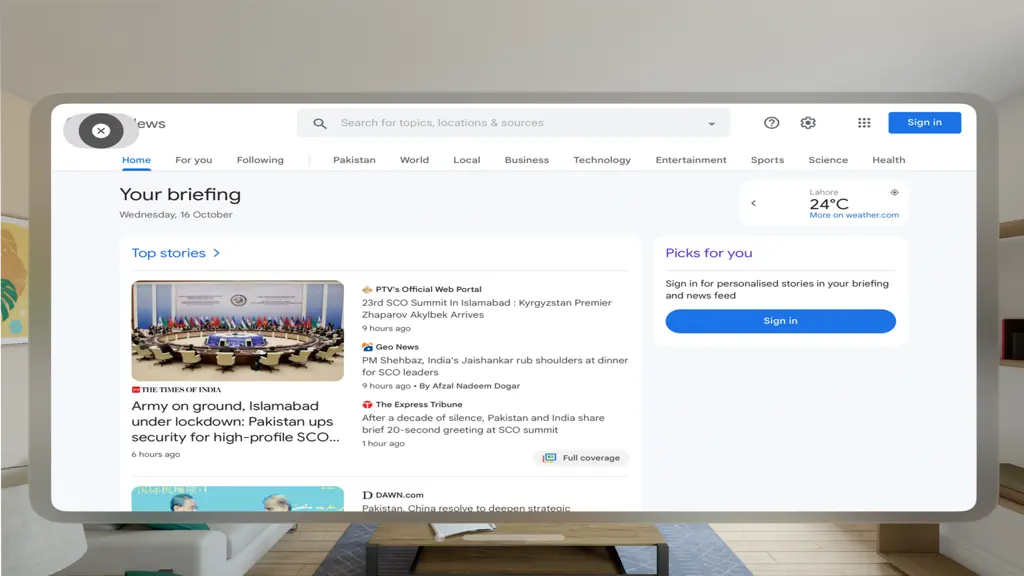The width and height of the screenshot is (1024, 576).
Task: Click the weather location target icon
Action: pyautogui.click(x=894, y=192)
